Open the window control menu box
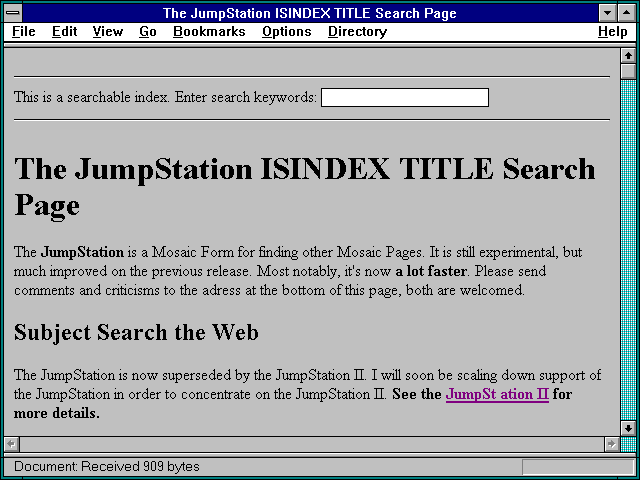The height and width of the screenshot is (480, 640). (13, 13)
